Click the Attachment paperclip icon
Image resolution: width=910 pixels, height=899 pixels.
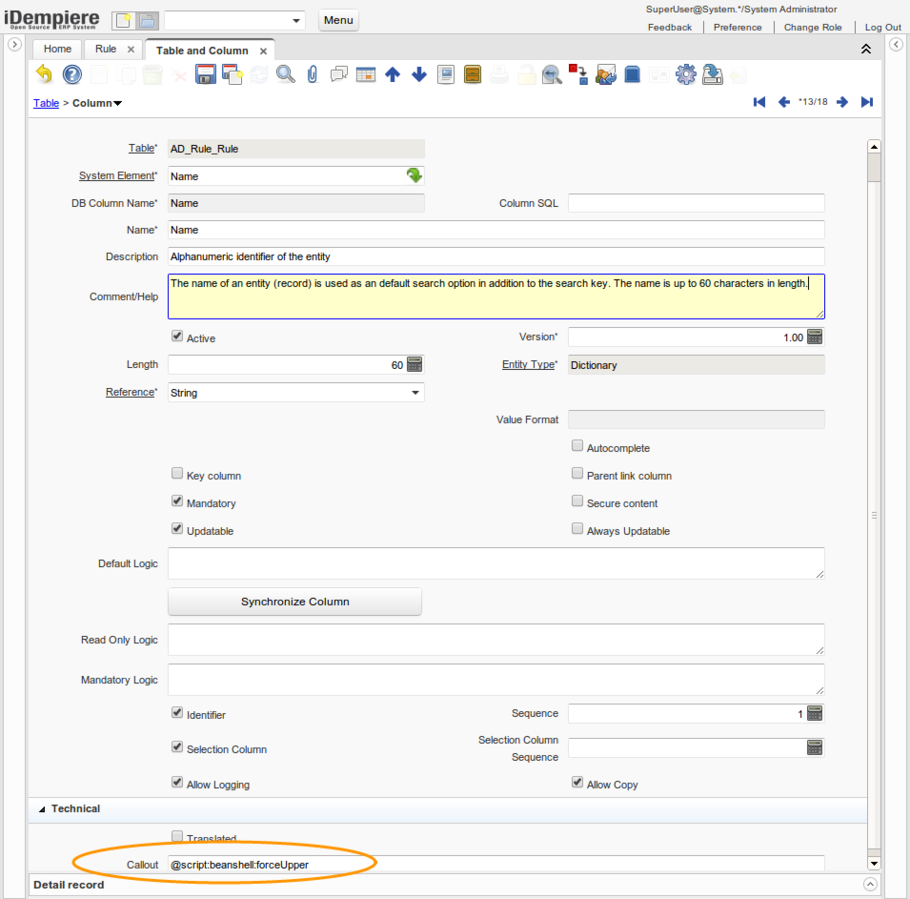(x=312, y=74)
